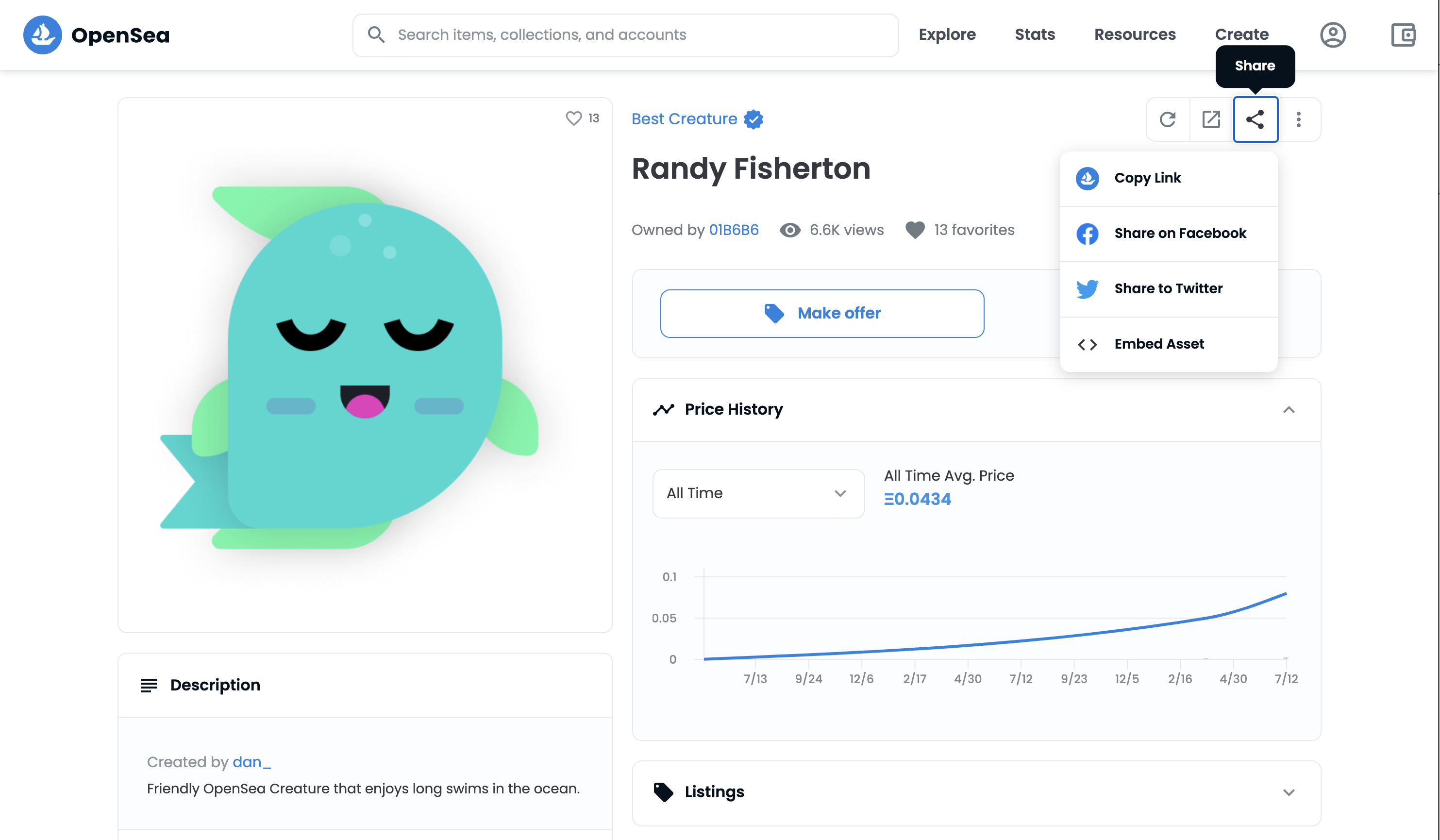The width and height of the screenshot is (1440, 840).
Task: Select Embed Asset from the menu
Action: tap(1159, 343)
